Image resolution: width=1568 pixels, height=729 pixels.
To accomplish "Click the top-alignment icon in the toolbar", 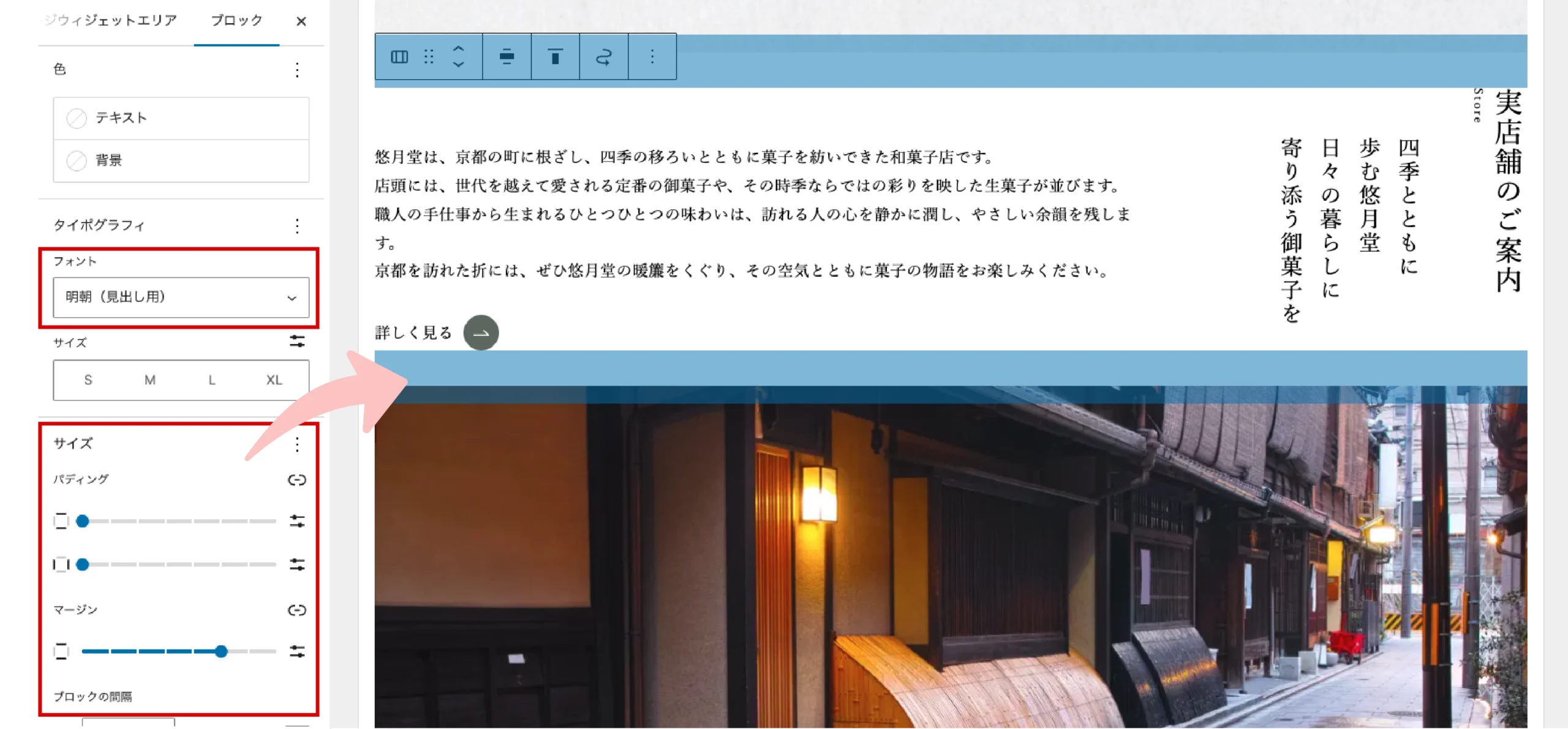I will click(555, 57).
